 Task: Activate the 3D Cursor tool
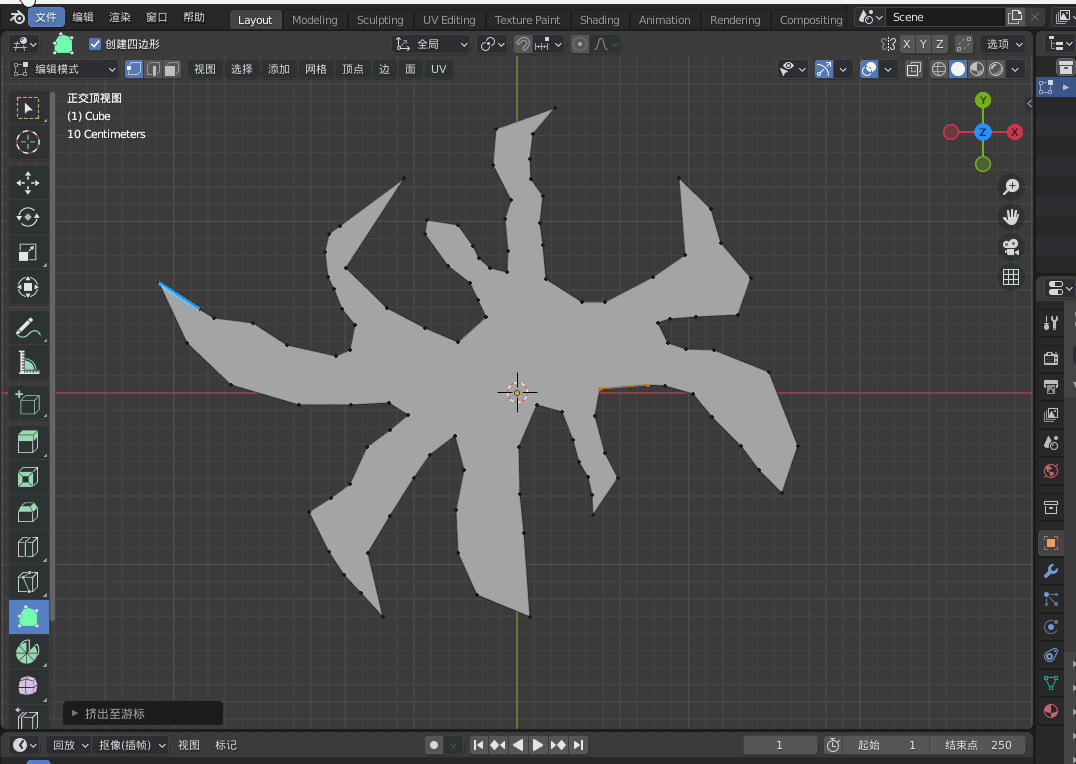(x=27, y=142)
